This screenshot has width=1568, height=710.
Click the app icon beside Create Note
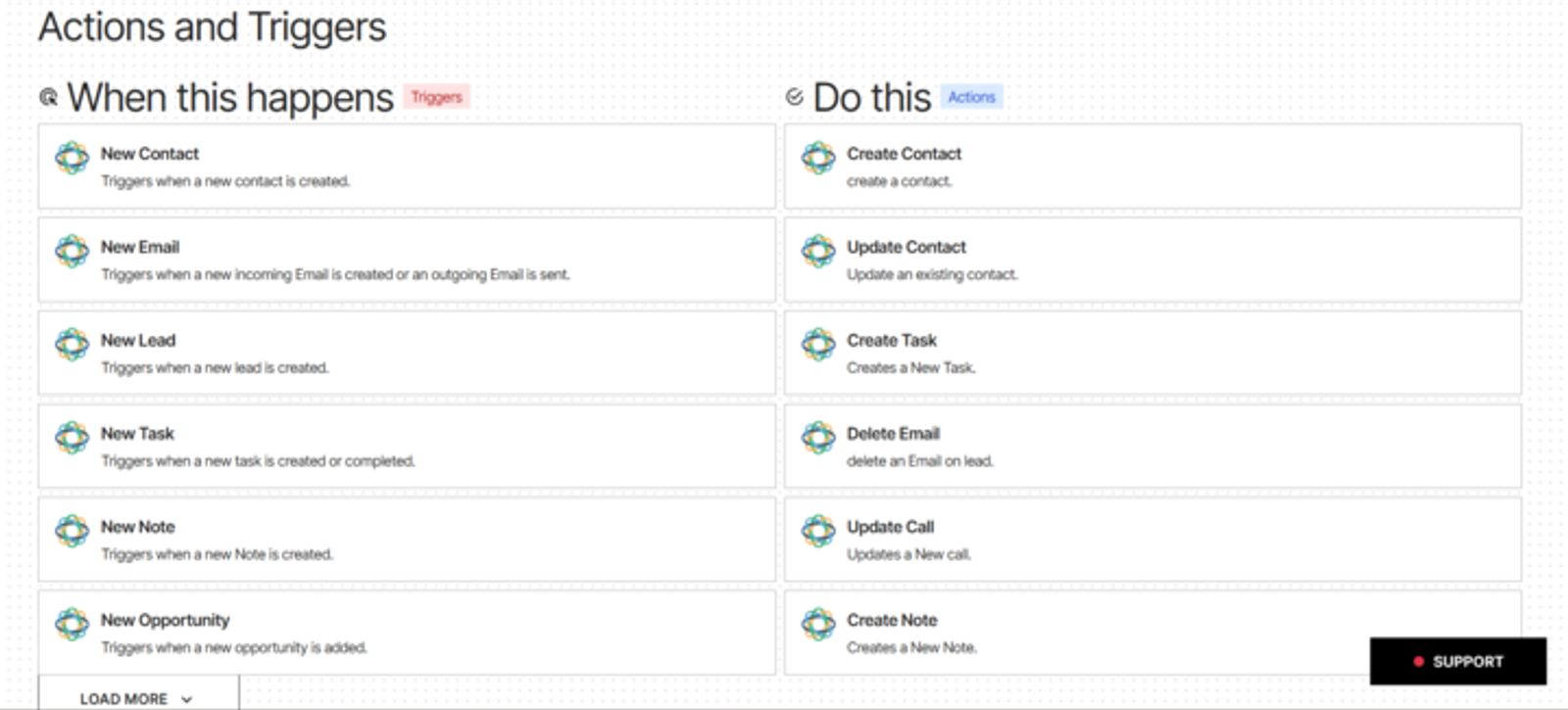(818, 624)
